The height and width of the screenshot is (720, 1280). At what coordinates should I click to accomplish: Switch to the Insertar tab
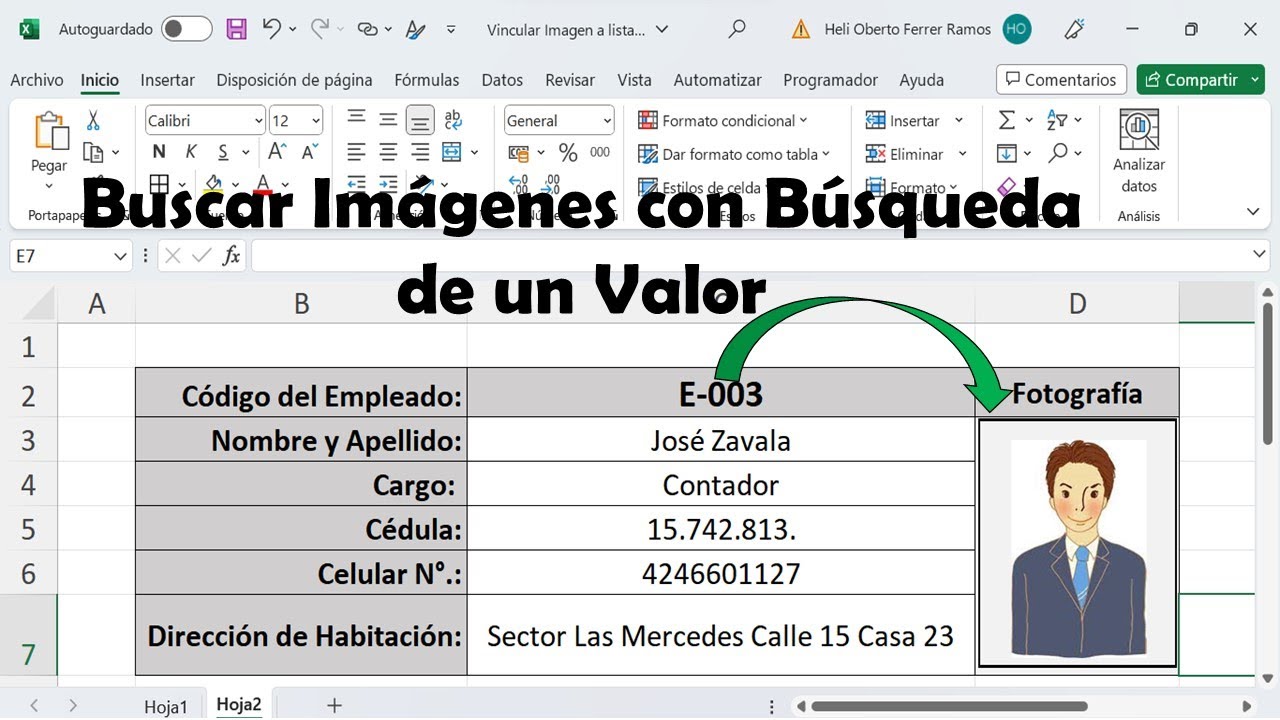[168, 80]
